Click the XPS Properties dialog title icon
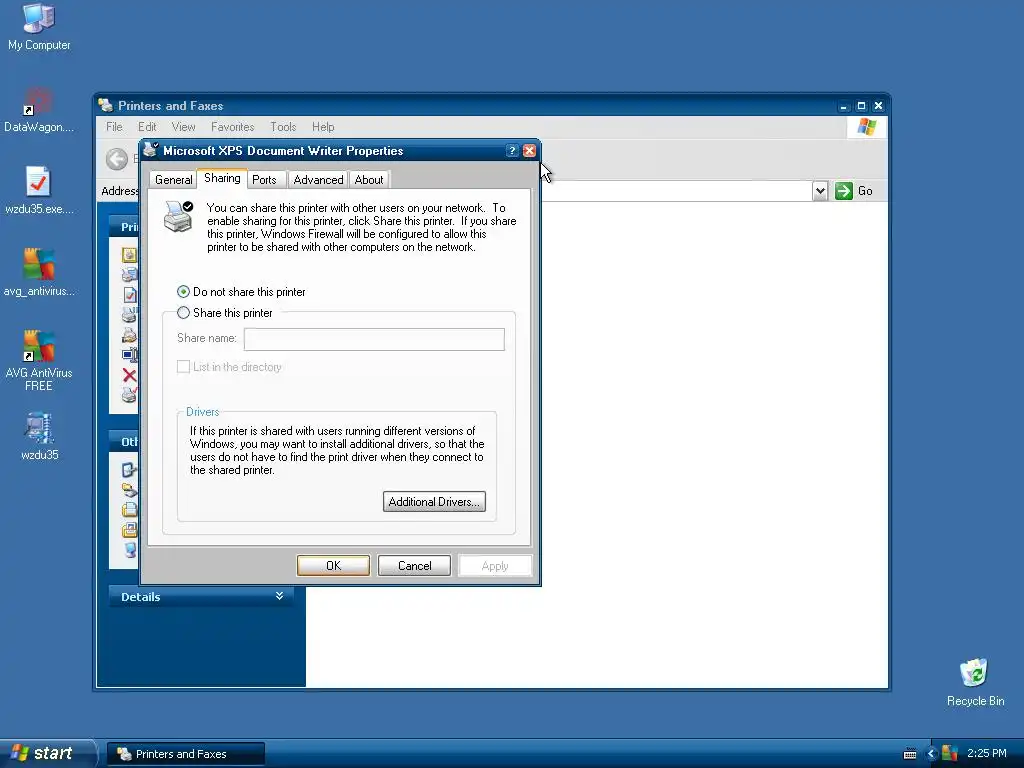 coord(151,150)
